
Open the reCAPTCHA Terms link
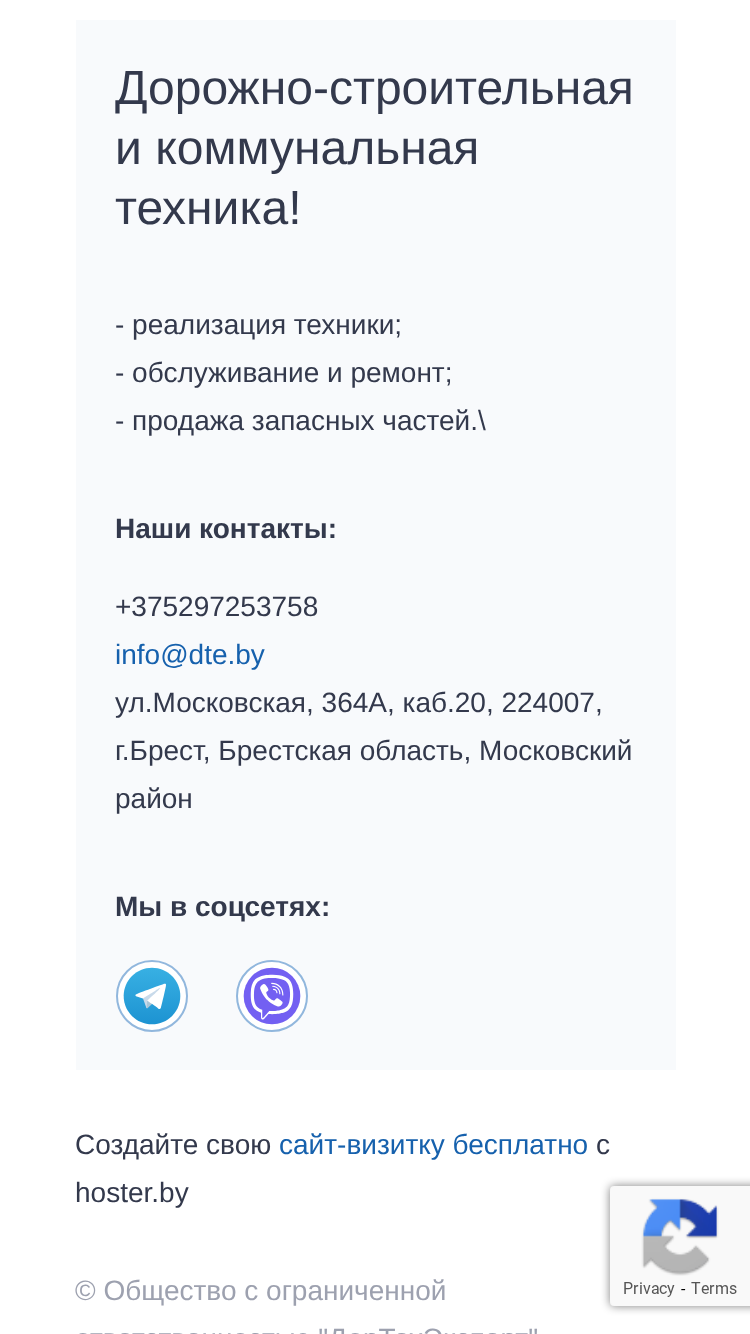(714, 1288)
